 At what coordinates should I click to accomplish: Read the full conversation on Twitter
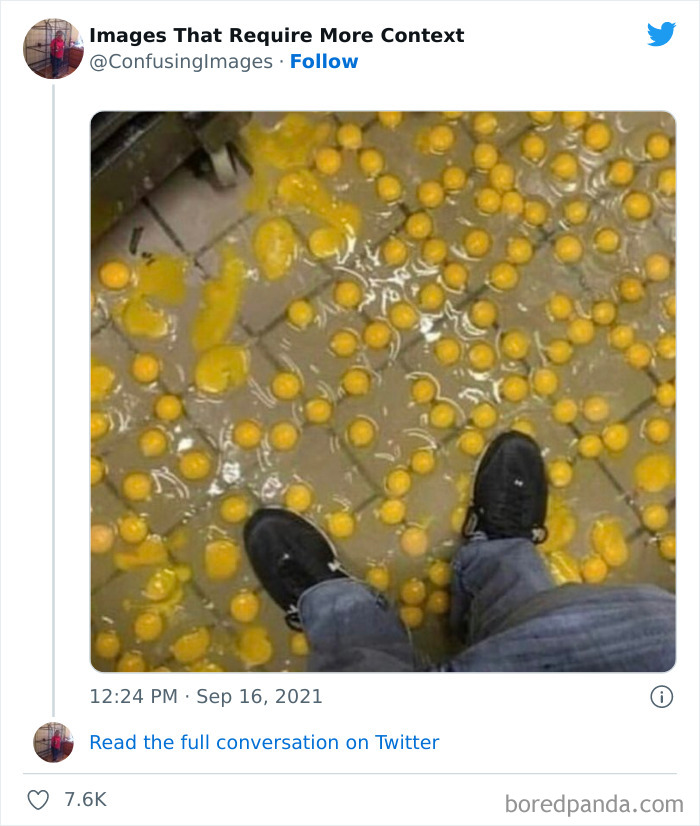(x=264, y=742)
